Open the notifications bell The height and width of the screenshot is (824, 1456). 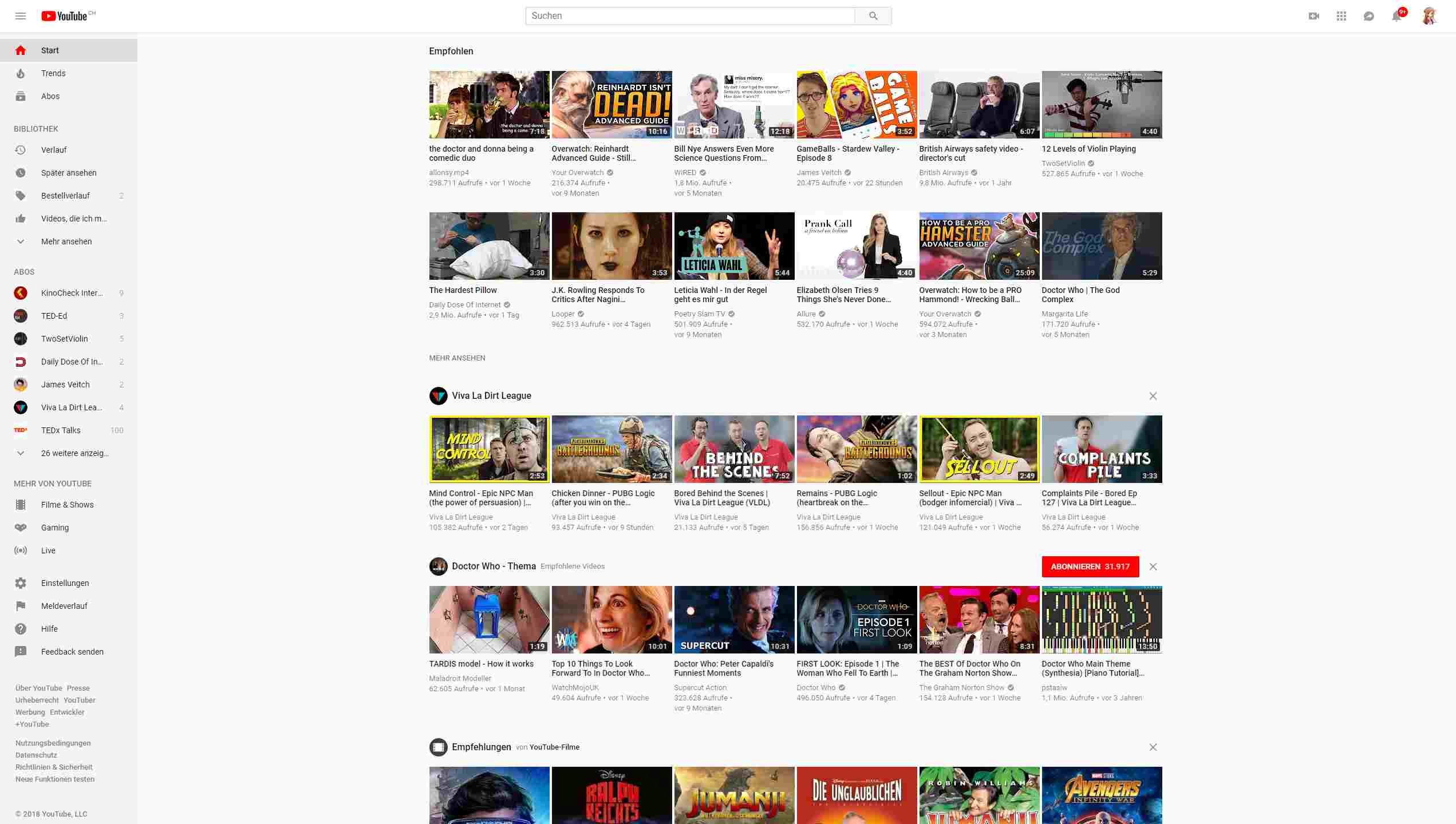tap(1397, 15)
